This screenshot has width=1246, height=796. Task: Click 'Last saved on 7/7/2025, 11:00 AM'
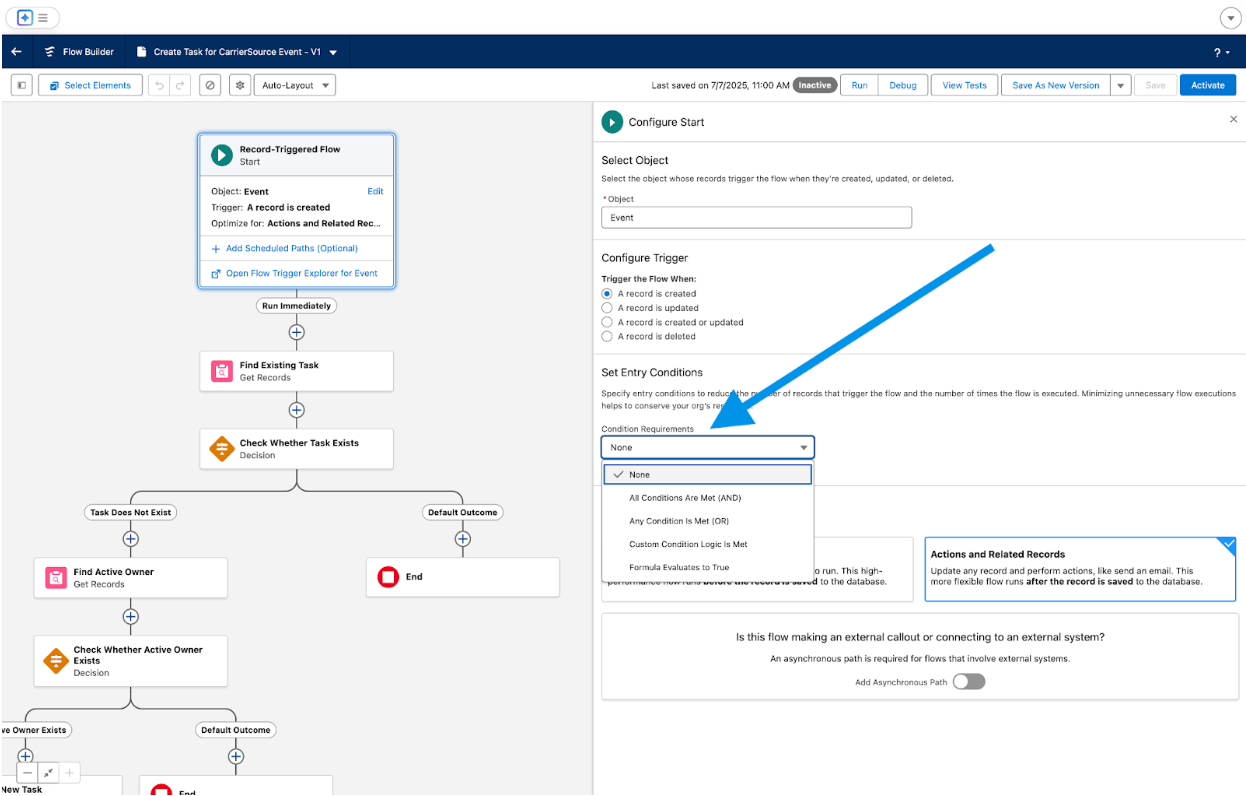[720, 85]
